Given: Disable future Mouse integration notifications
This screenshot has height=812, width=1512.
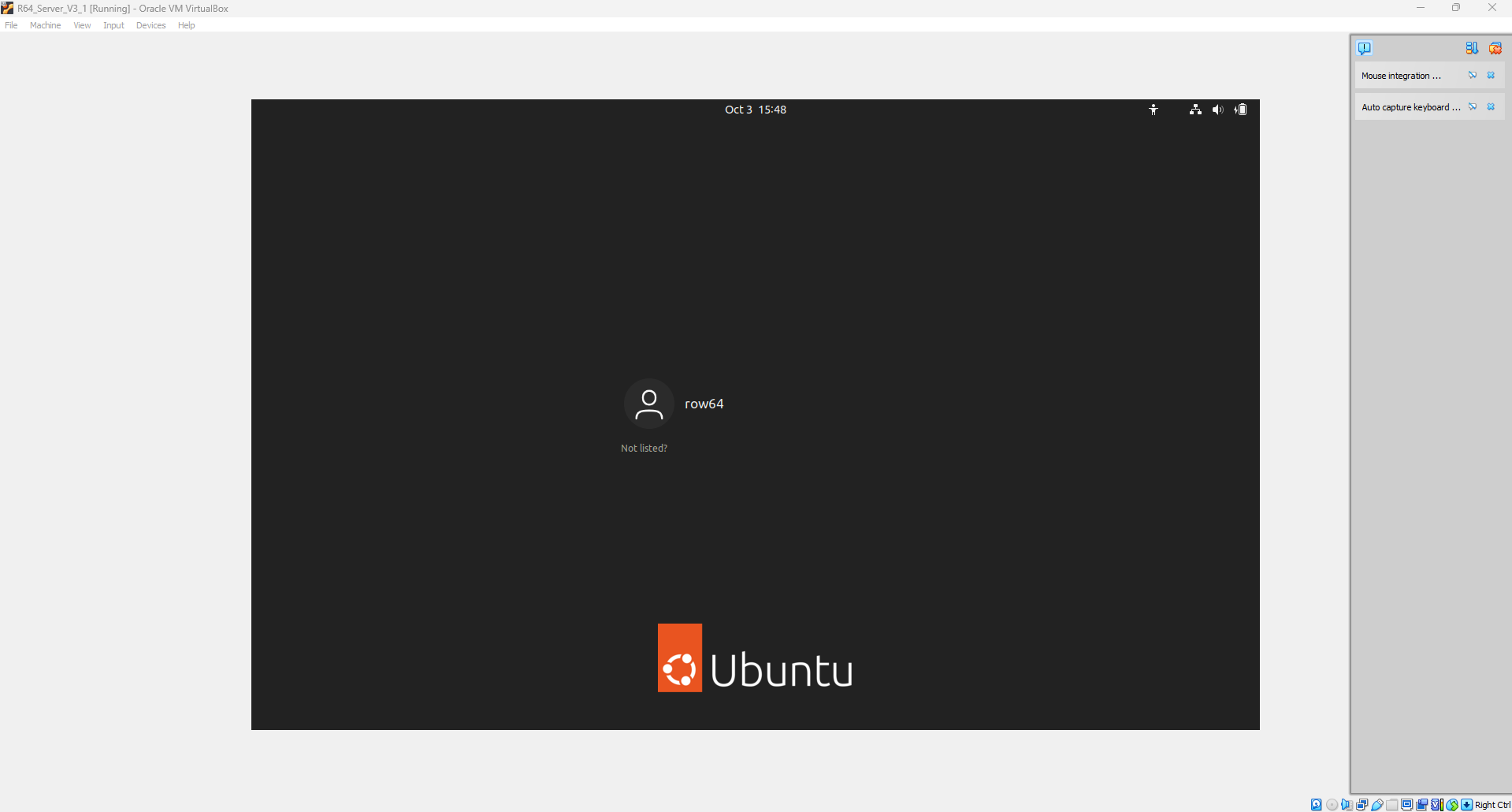Looking at the screenshot, I should click(x=1472, y=76).
